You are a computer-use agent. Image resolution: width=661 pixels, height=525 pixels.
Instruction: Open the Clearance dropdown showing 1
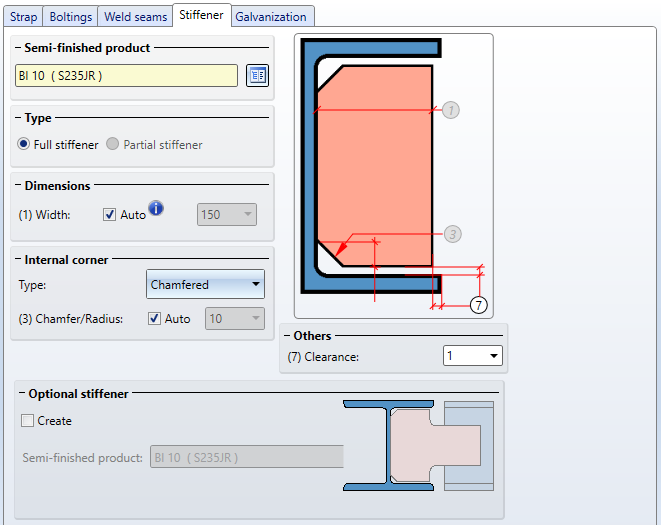(473, 355)
